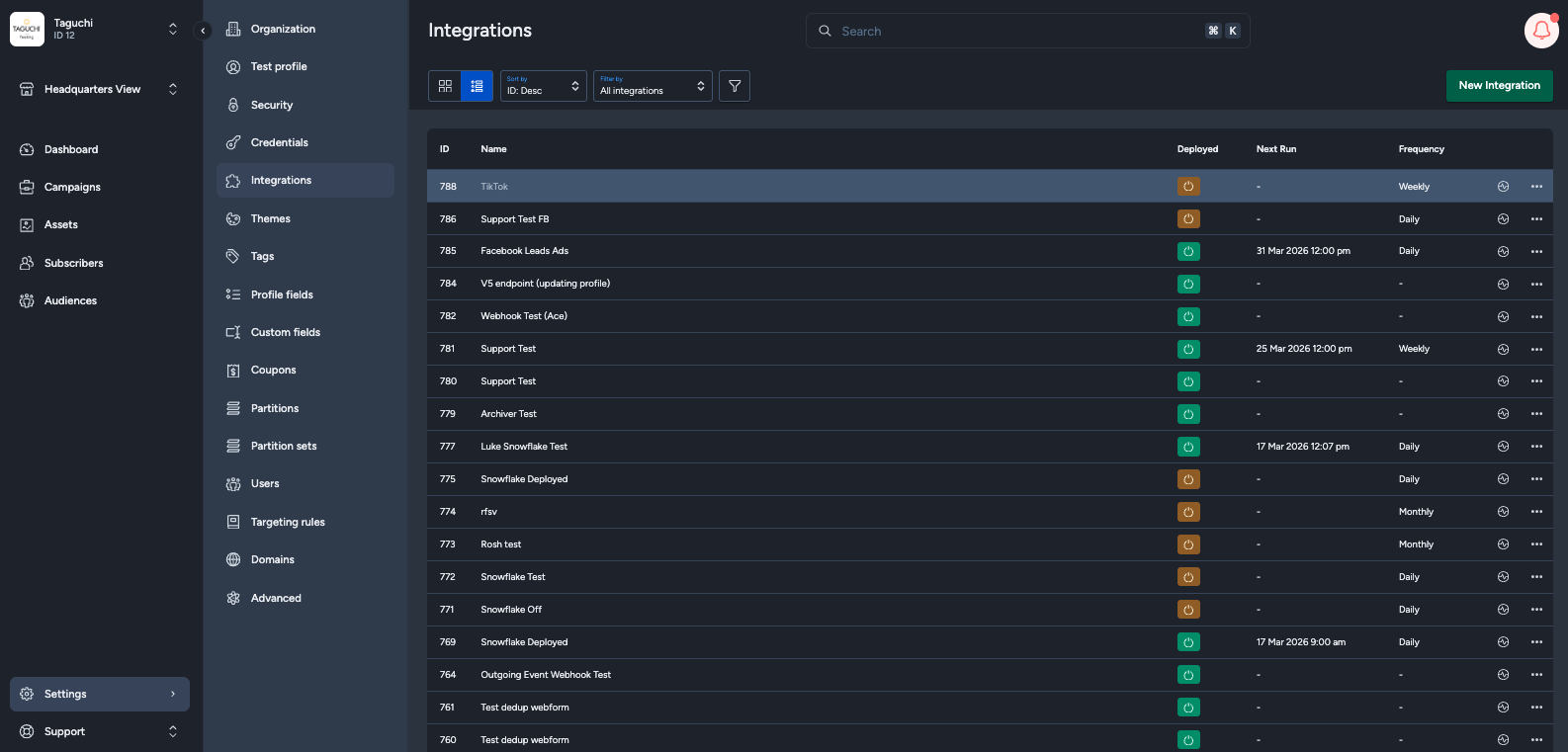Switch to list view layout
The height and width of the screenshot is (752, 1568).
(x=477, y=86)
